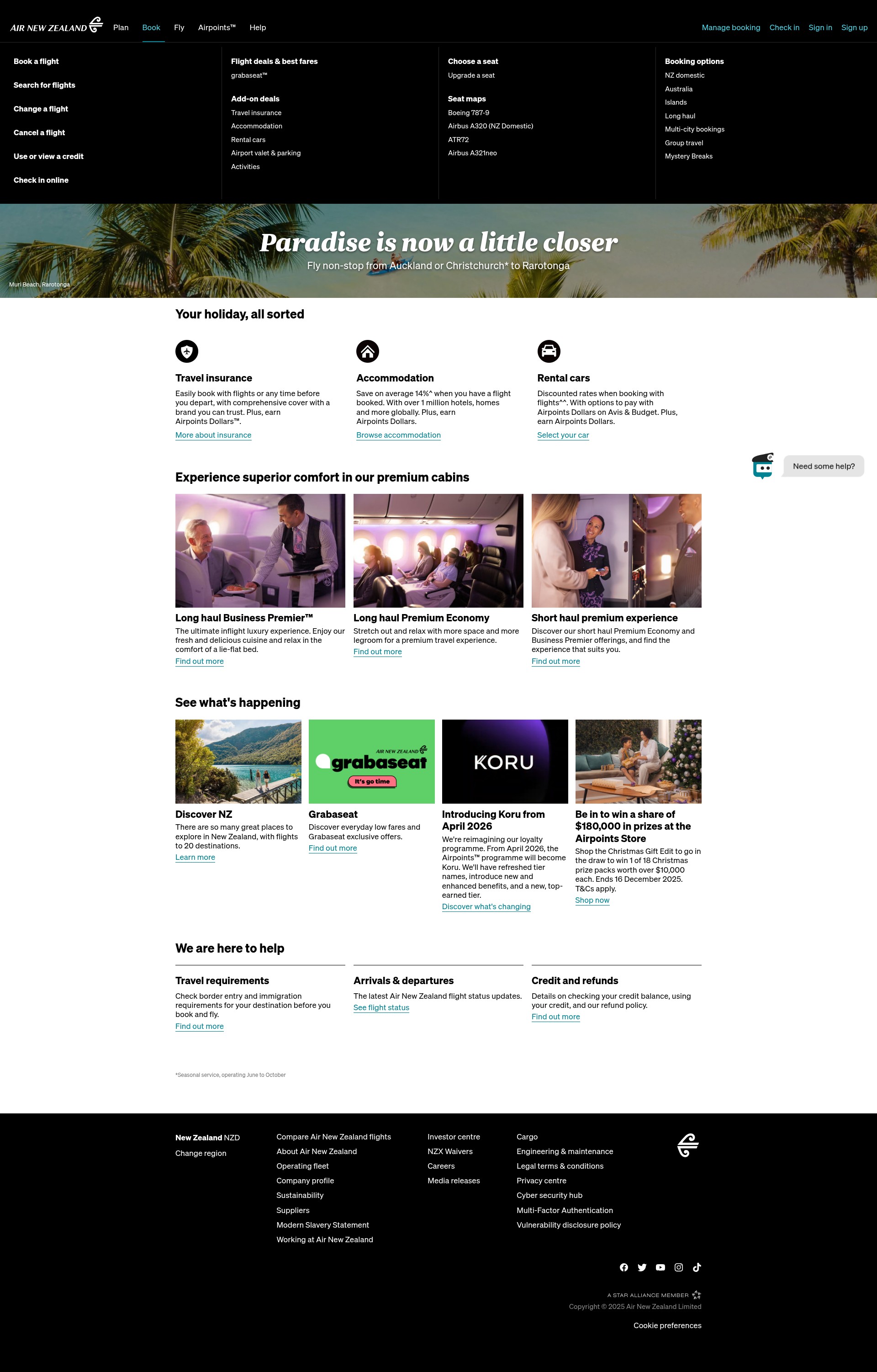
Task: Open grabaseat™ deals link
Action: pyautogui.click(x=249, y=75)
